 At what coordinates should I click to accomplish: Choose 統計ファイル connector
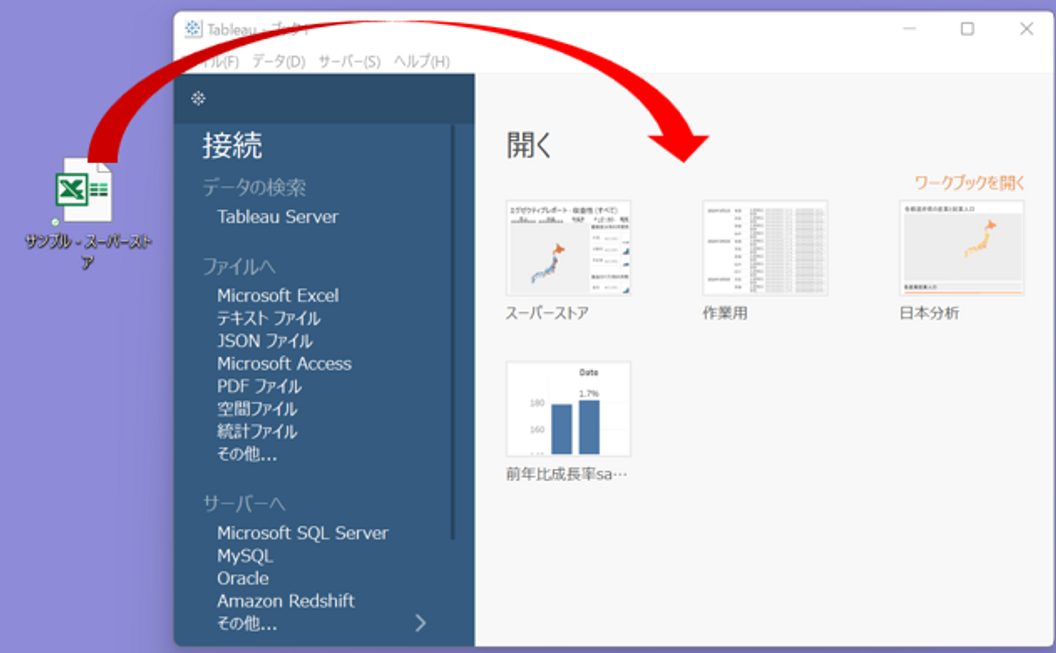click(x=257, y=432)
